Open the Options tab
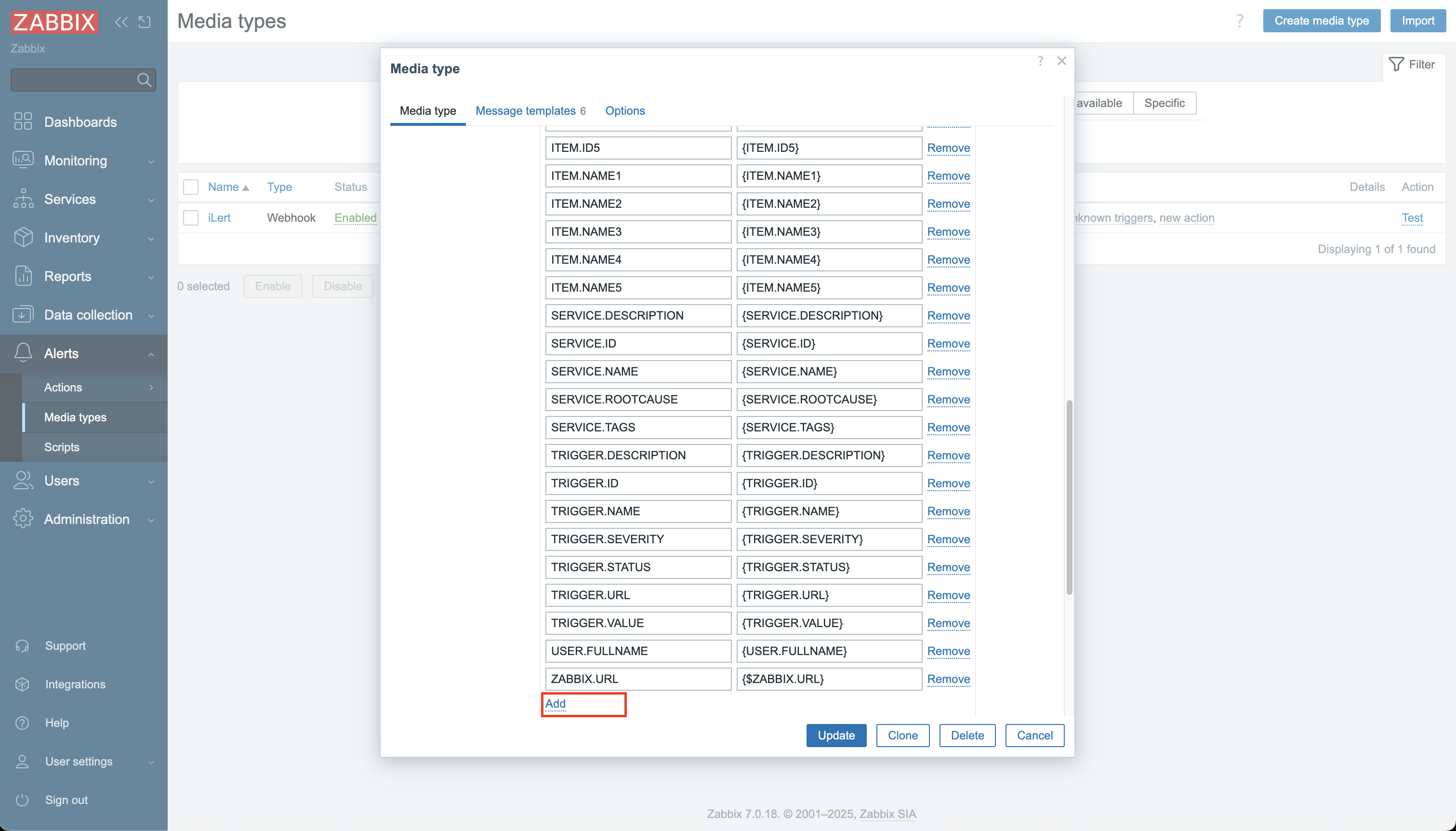The width and height of the screenshot is (1456, 831). pos(624,111)
